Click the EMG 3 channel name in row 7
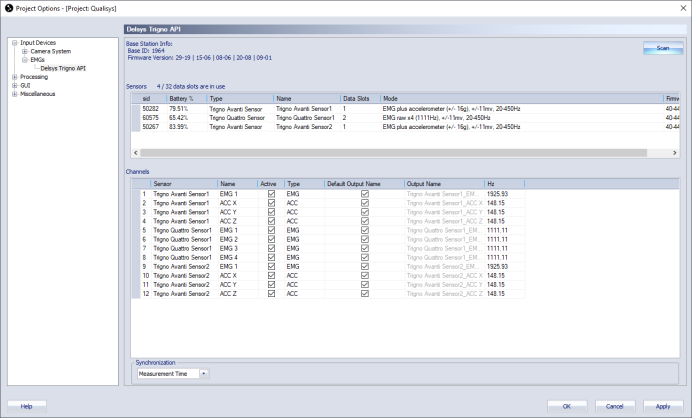 [229, 249]
